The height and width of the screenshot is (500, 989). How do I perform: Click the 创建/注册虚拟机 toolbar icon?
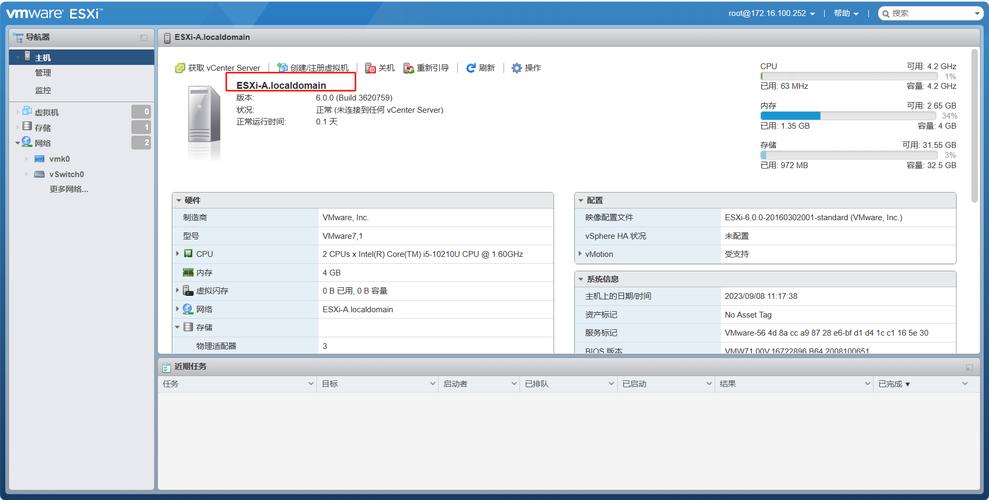282,68
